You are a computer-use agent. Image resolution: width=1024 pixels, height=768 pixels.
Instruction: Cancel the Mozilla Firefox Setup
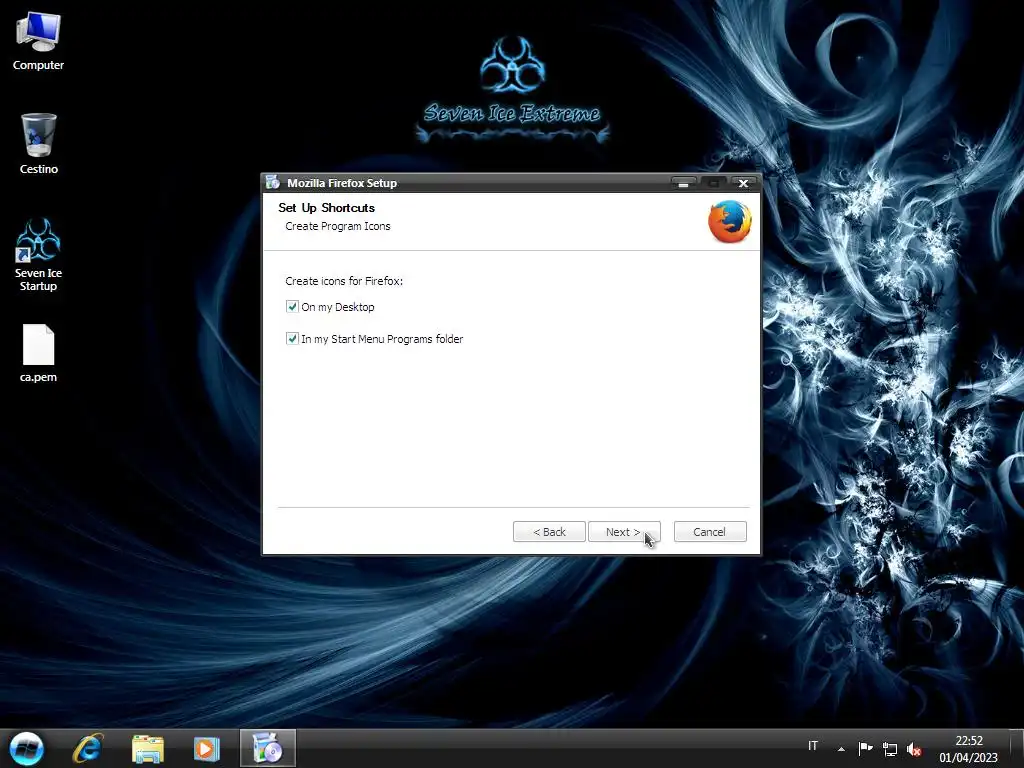pyautogui.click(x=710, y=532)
